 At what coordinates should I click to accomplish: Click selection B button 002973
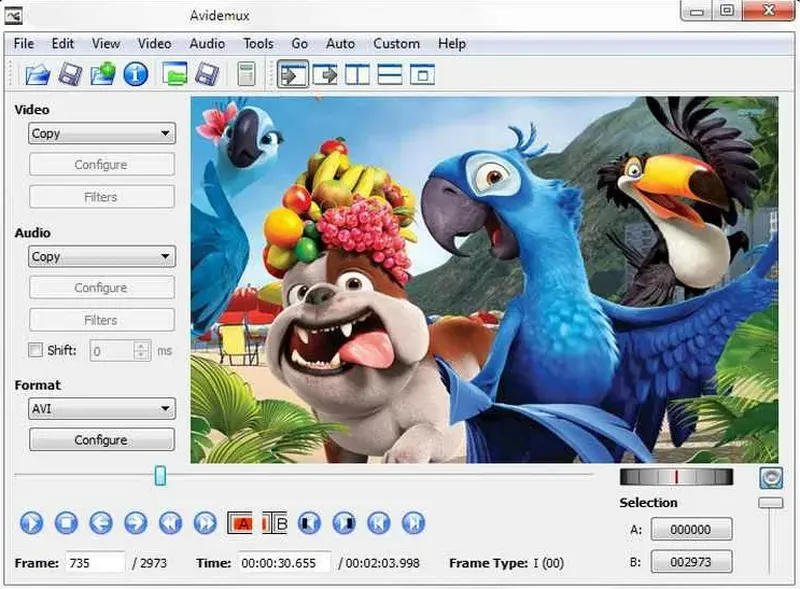(x=691, y=562)
